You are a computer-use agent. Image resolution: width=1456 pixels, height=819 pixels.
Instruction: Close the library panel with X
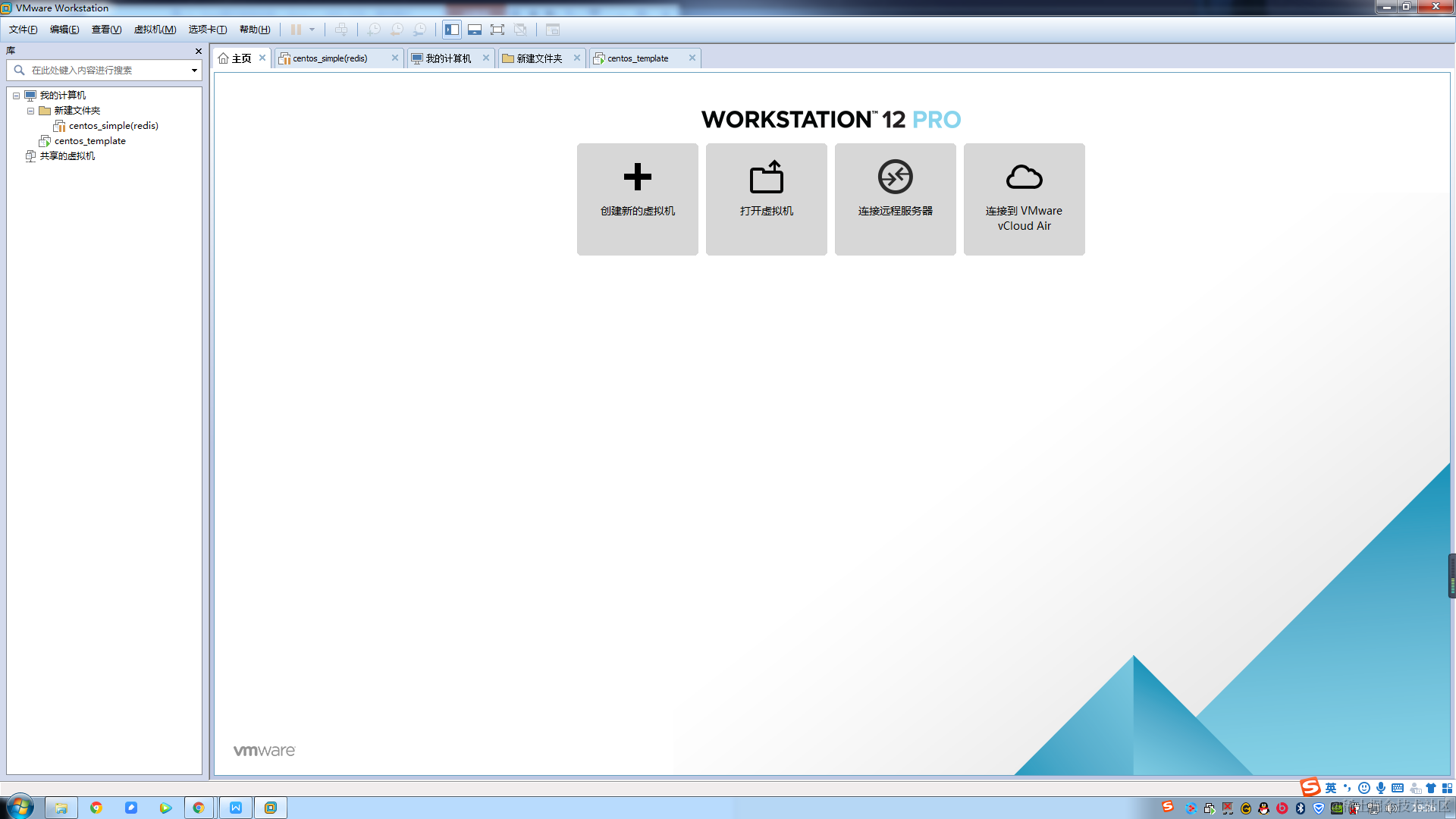click(x=199, y=51)
